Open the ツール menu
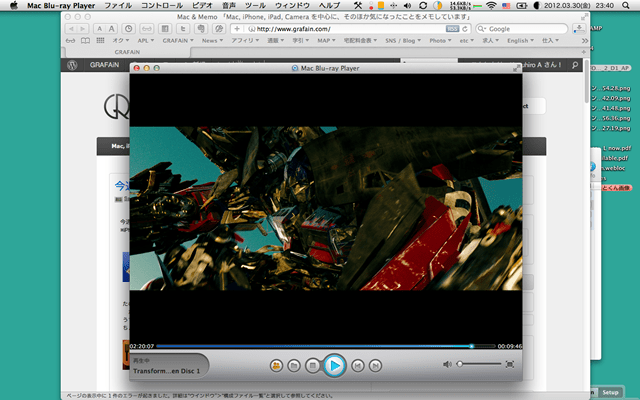640x400 pixels. point(256,5)
